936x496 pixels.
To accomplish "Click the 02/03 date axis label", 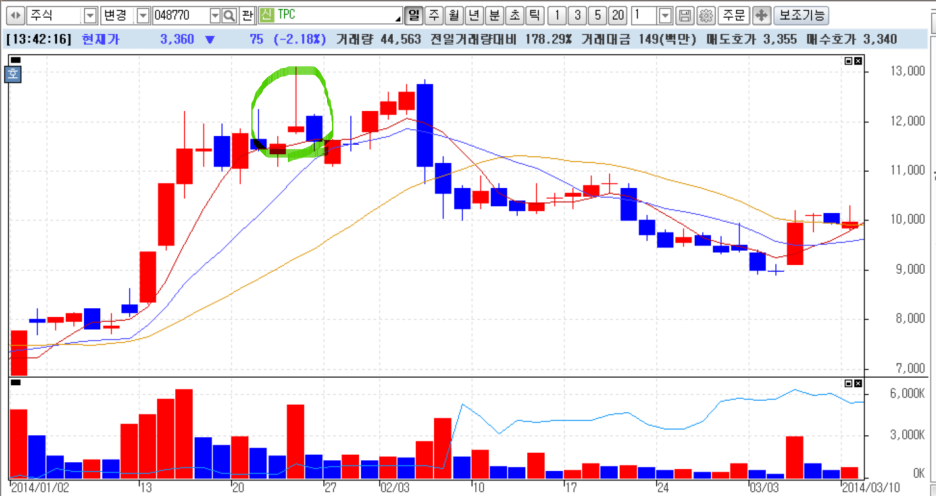I will 395,488.
